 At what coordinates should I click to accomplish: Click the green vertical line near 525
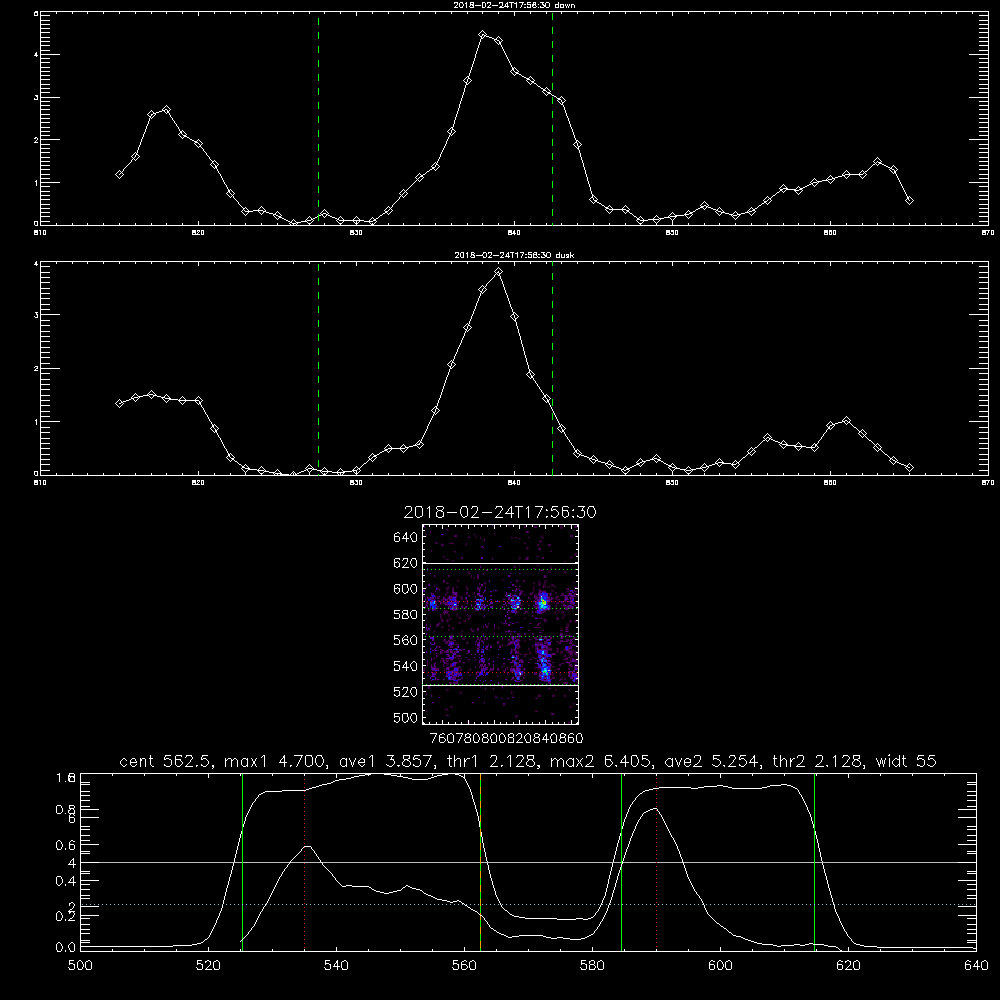(242, 862)
